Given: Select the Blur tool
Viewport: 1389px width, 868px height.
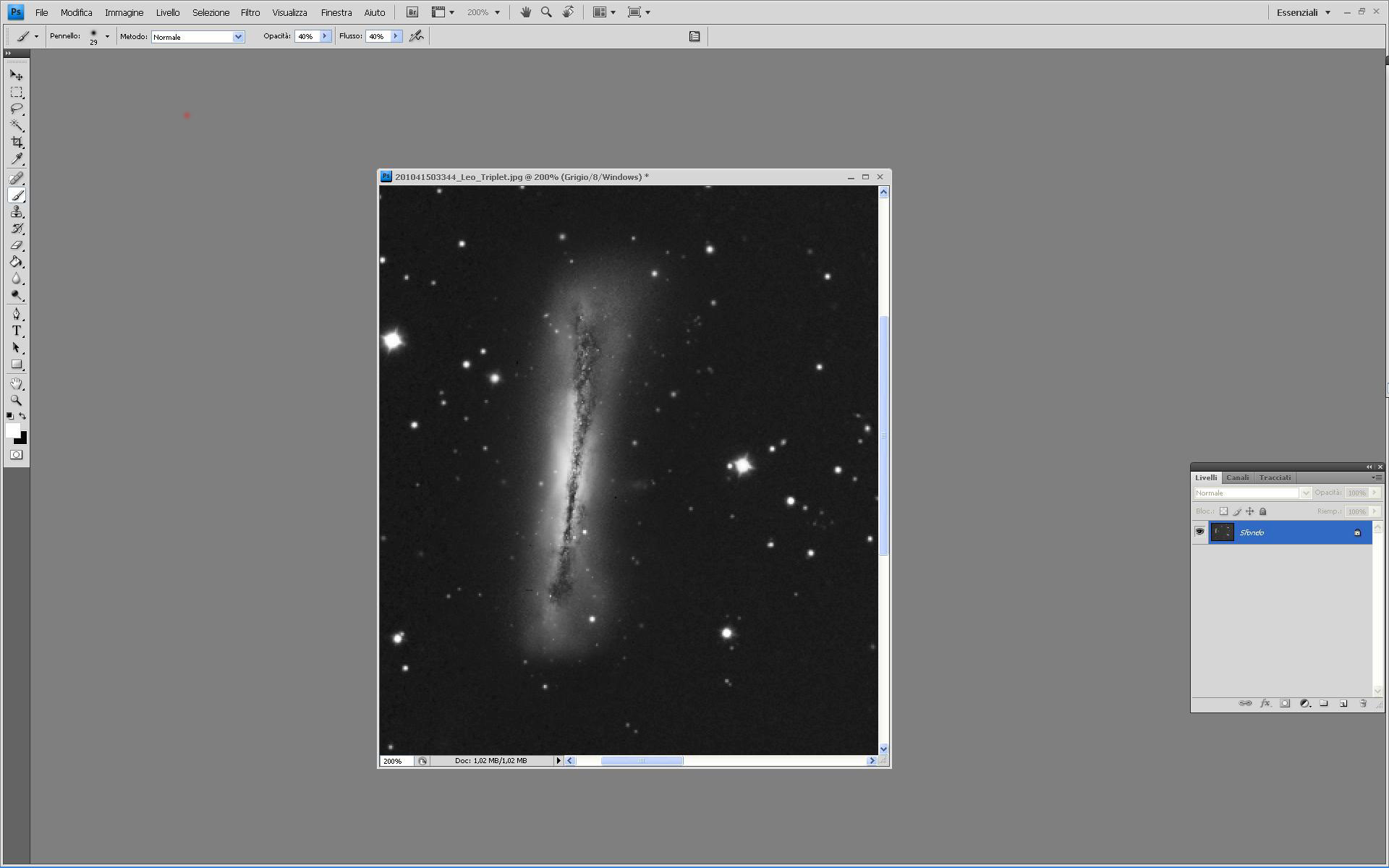Looking at the screenshot, I should pos(17,278).
